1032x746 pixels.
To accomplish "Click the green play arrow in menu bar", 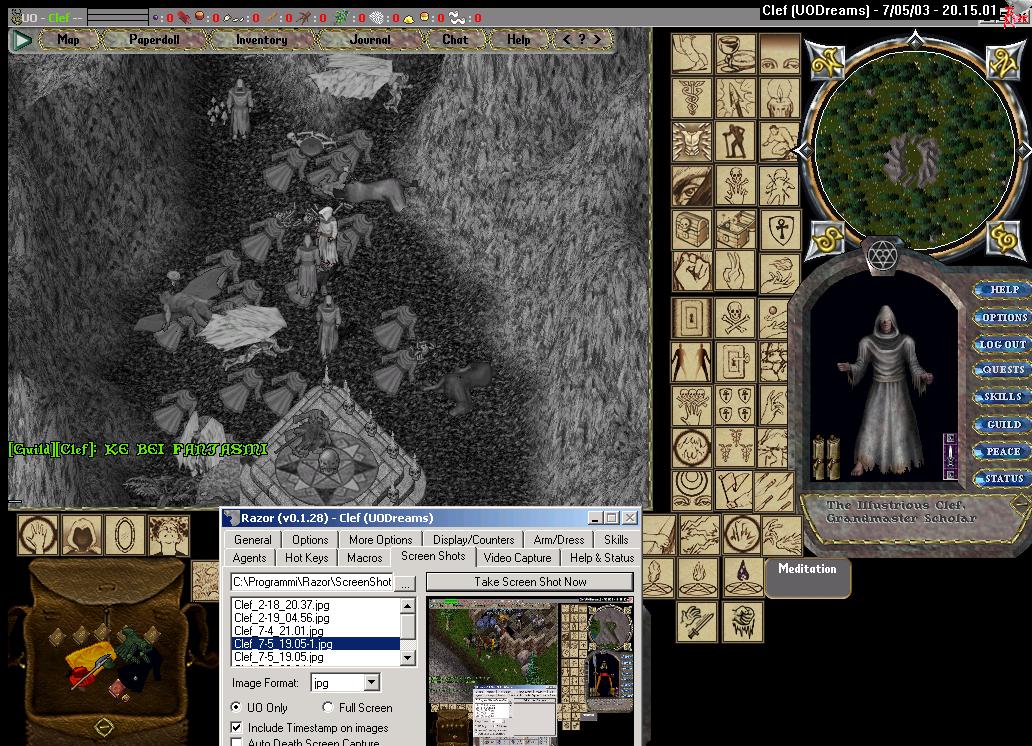I will pyautogui.click(x=22, y=40).
